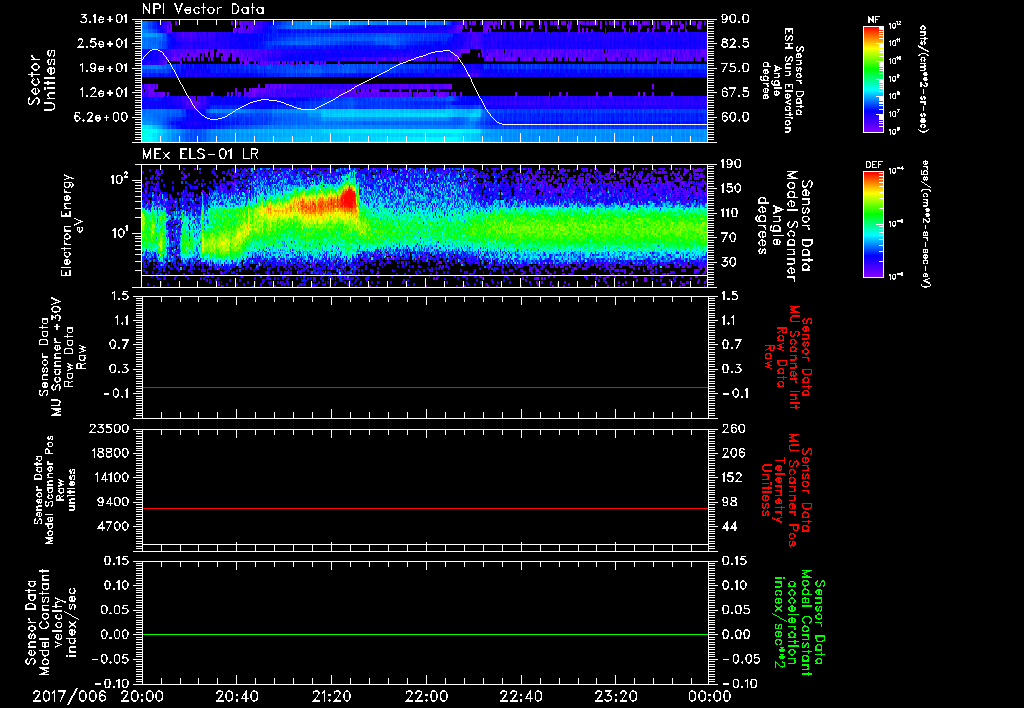Click the "75.0" sun elevation tick
1024x708 pixels.
(735, 68)
